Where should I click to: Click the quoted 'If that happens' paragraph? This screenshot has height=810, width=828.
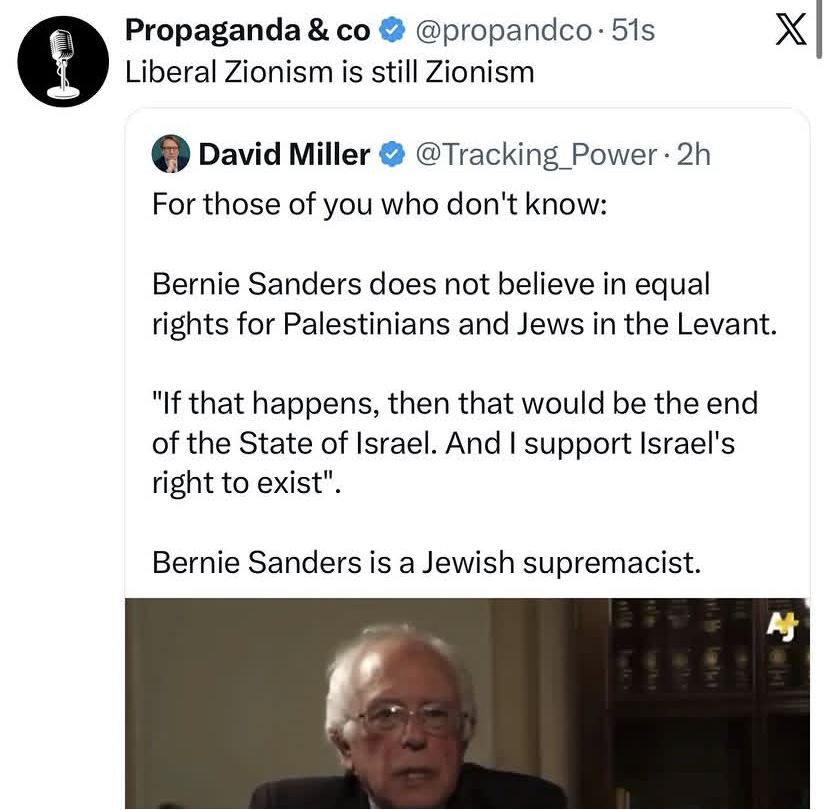[455, 443]
